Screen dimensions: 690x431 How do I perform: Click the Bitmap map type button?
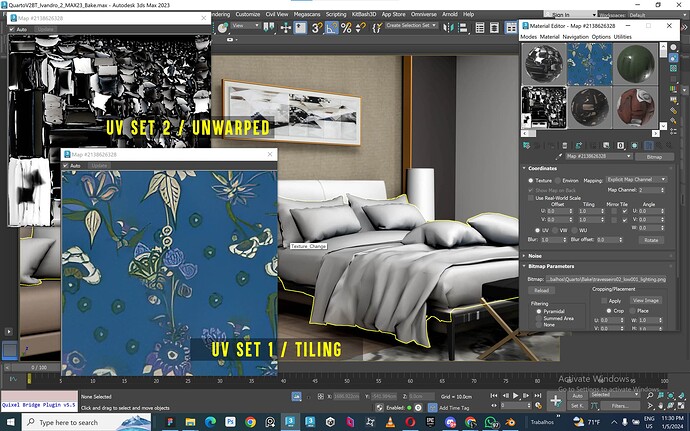[654, 157]
